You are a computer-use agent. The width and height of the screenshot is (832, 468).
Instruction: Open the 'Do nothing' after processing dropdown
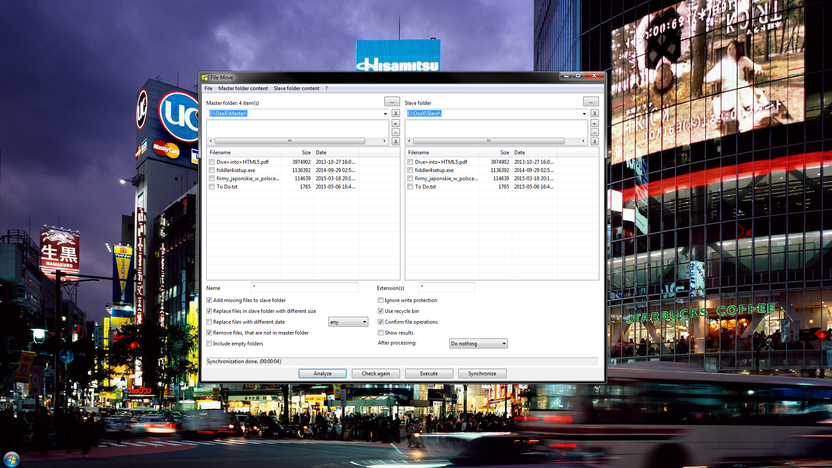click(478, 344)
